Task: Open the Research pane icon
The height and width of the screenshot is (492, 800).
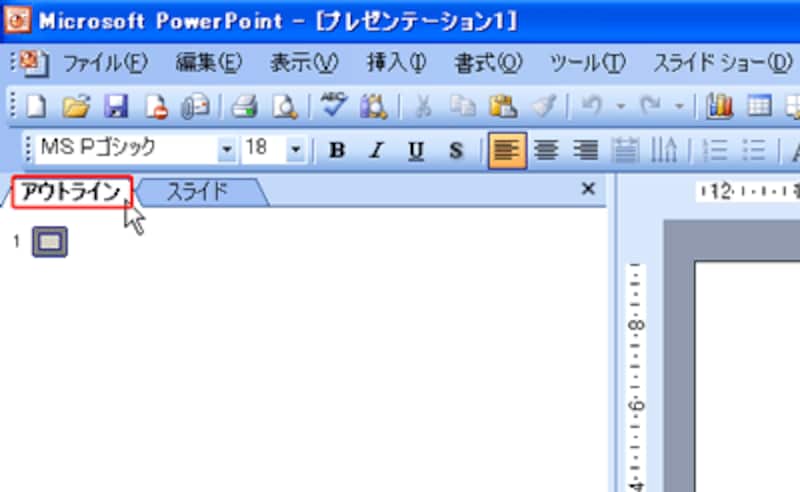Action: tap(373, 107)
